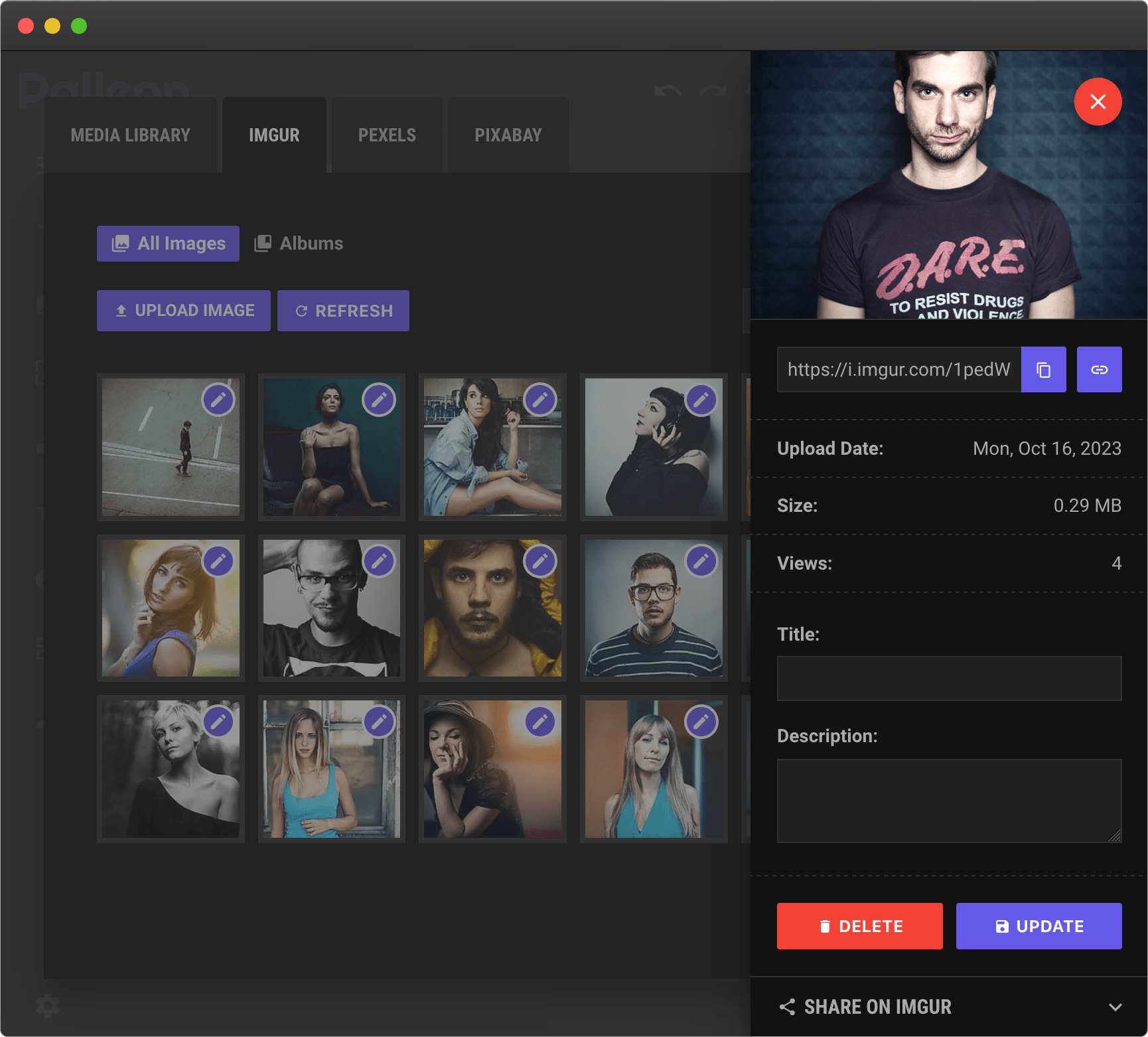
Task: Open the Pexels tab
Action: coord(387,135)
